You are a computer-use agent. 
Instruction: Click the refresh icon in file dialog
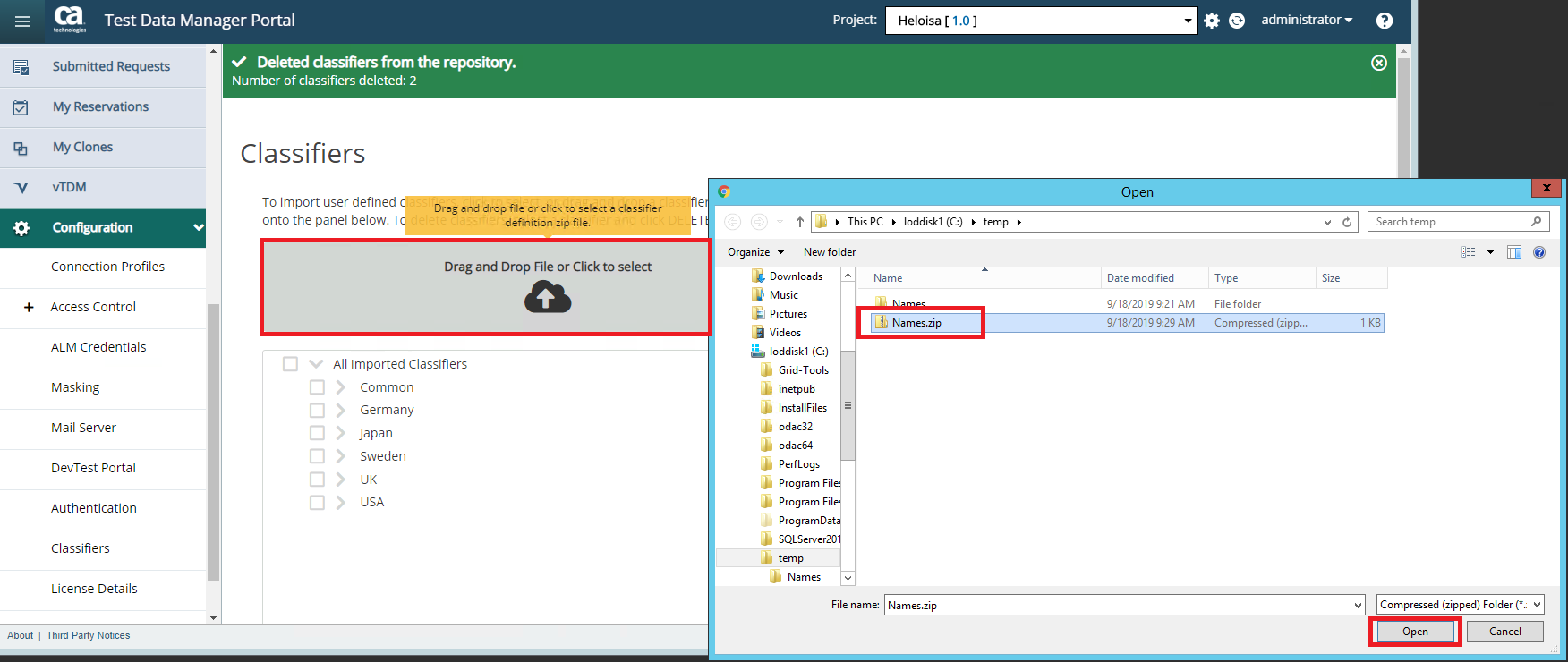[1347, 222]
